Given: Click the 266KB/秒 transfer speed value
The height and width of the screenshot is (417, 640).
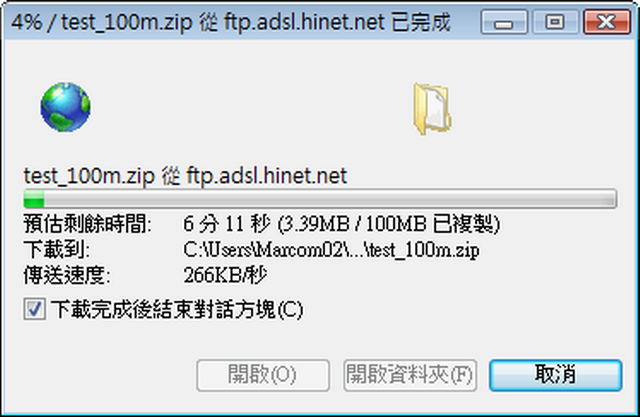Looking at the screenshot, I should pyautogui.click(x=225, y=275).
